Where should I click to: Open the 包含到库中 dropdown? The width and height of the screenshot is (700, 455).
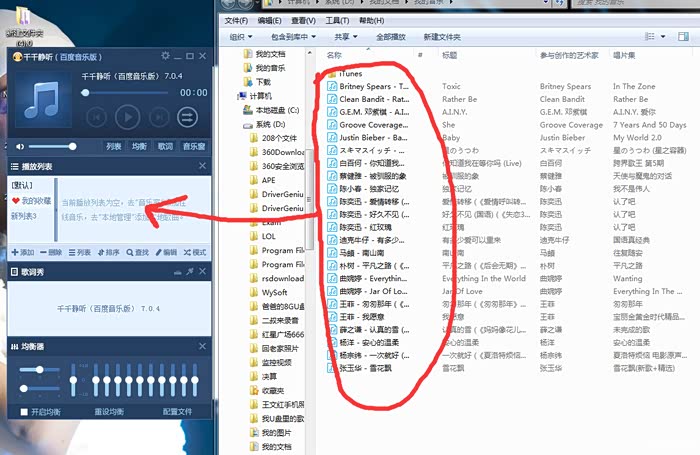(293, 37)
